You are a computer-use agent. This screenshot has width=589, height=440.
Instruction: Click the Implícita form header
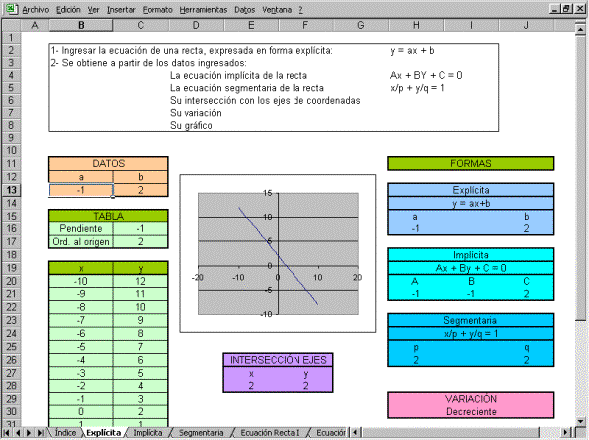click(x=471, y=255)
